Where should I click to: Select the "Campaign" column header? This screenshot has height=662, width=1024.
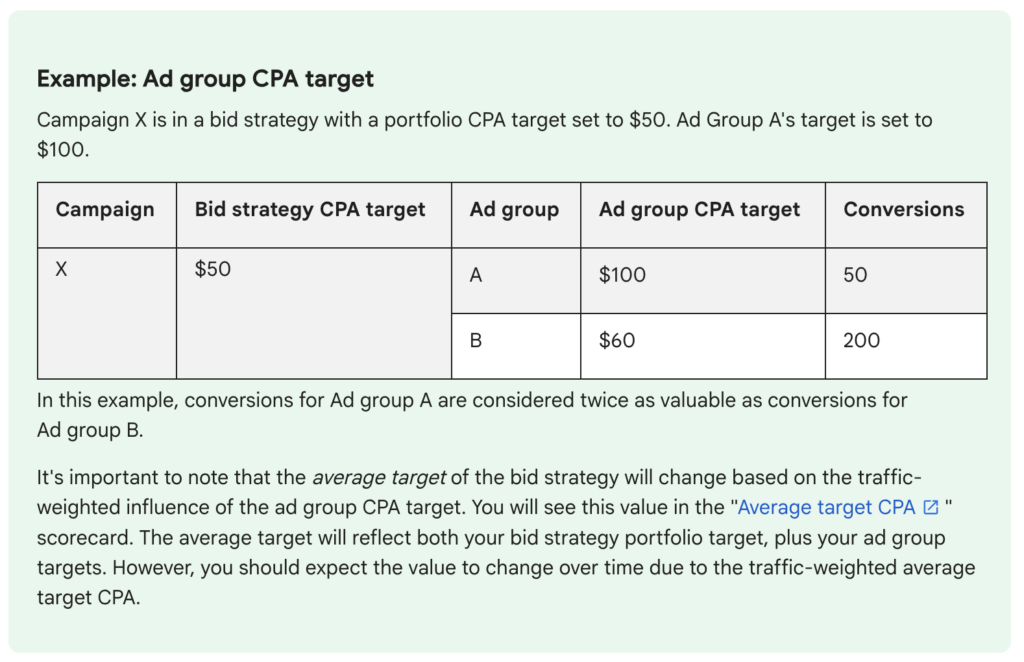105,209
